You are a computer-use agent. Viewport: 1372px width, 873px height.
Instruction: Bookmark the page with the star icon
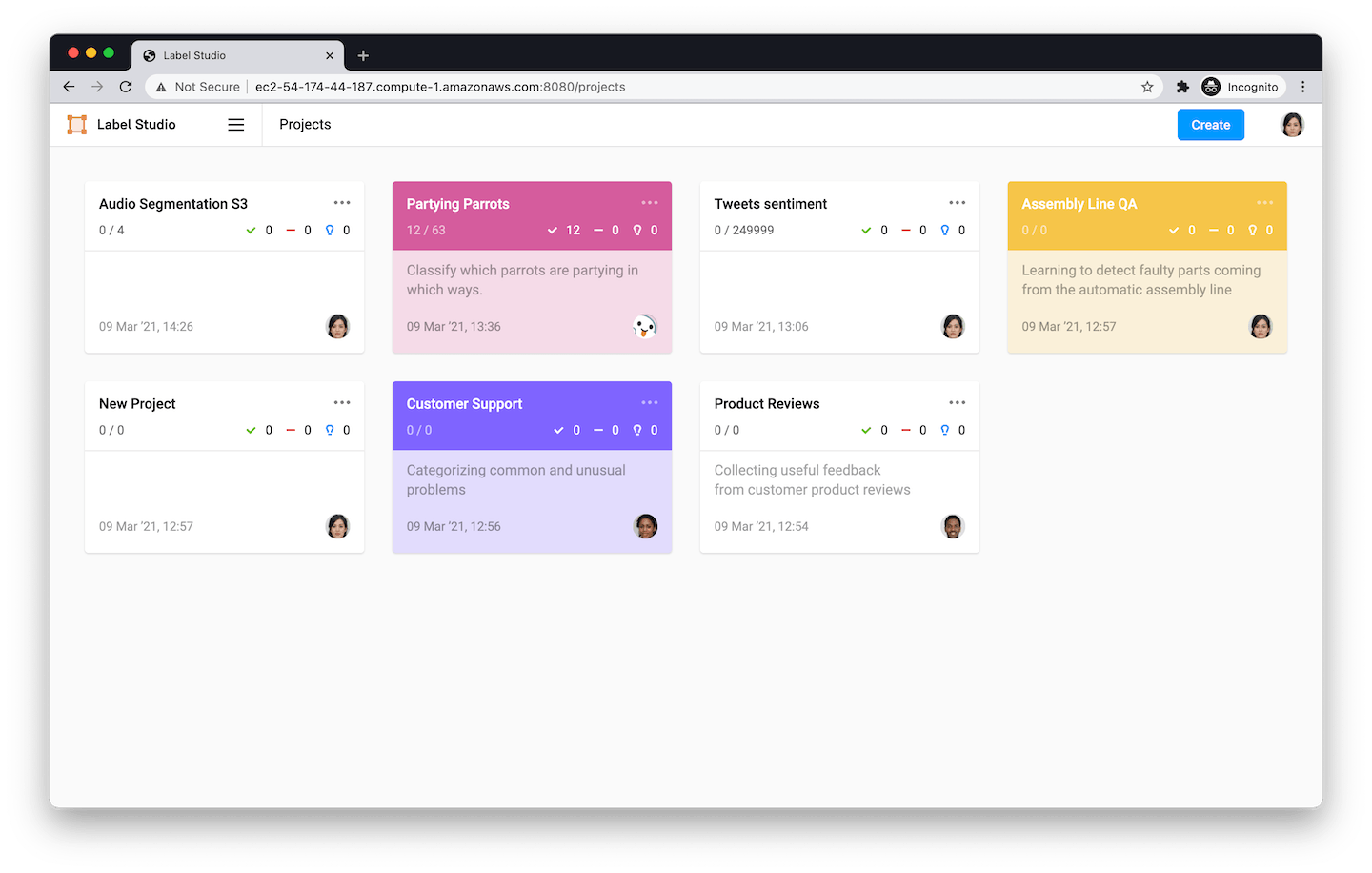[1147, 87]
